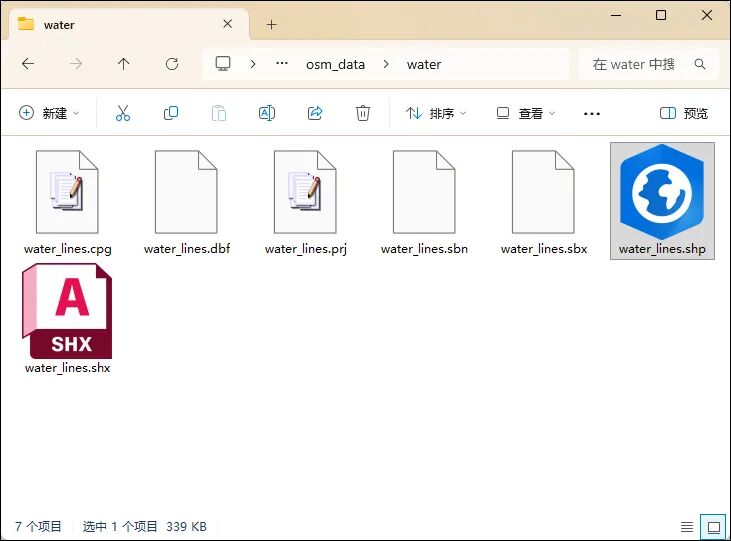Open the 新建 (New) dropdown
This screenshot has width=731, height=541.
(x=49, y=113)
